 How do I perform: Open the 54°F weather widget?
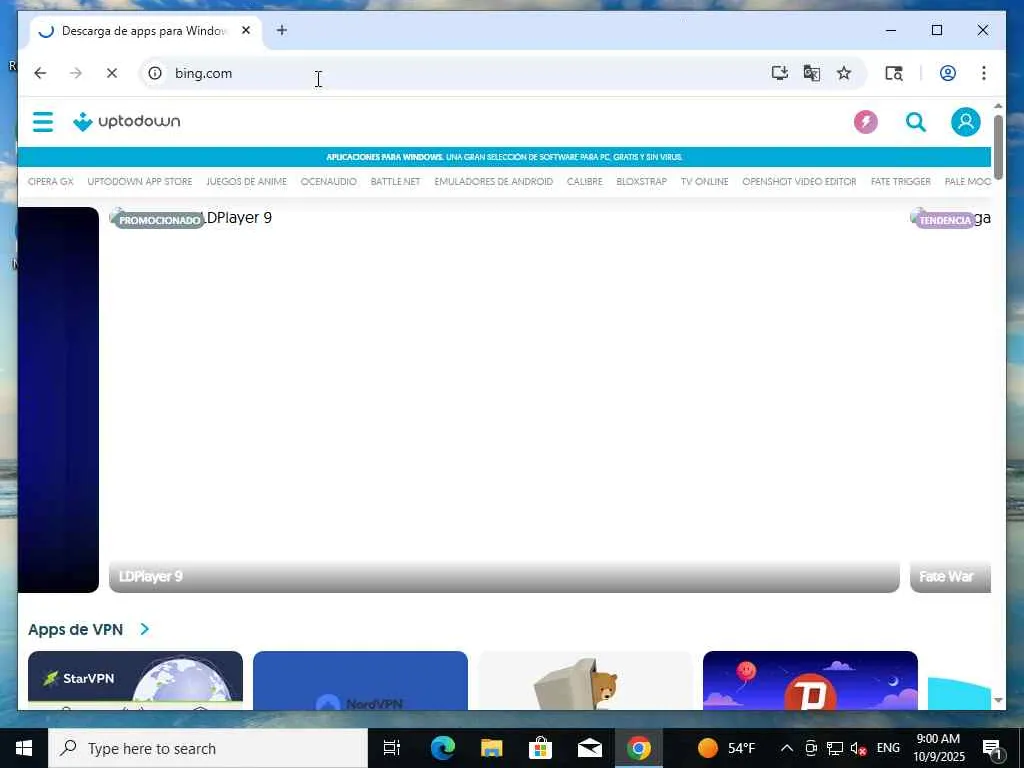pyautogui.click(x=726, y=748)
